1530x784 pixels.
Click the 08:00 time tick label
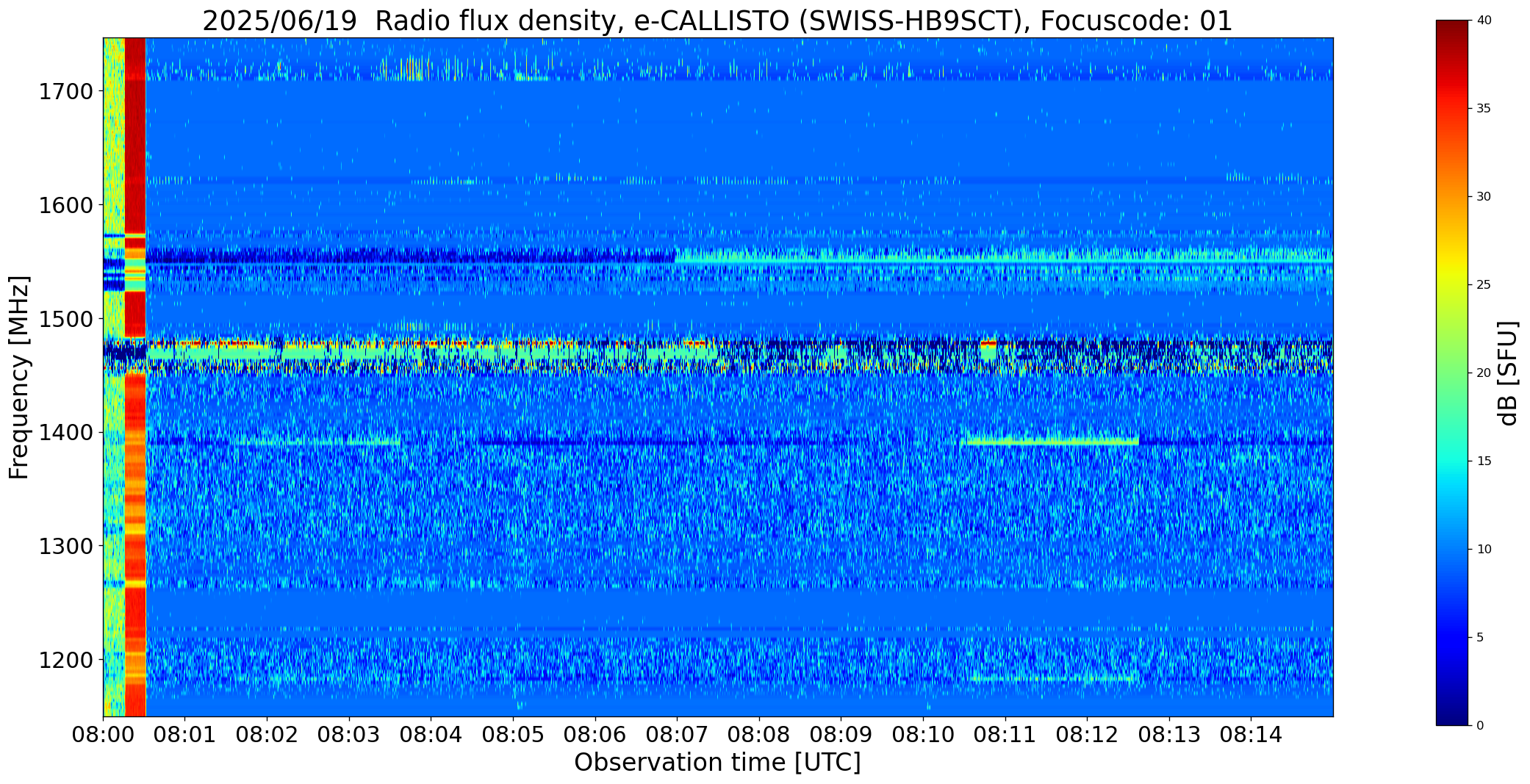103,735
